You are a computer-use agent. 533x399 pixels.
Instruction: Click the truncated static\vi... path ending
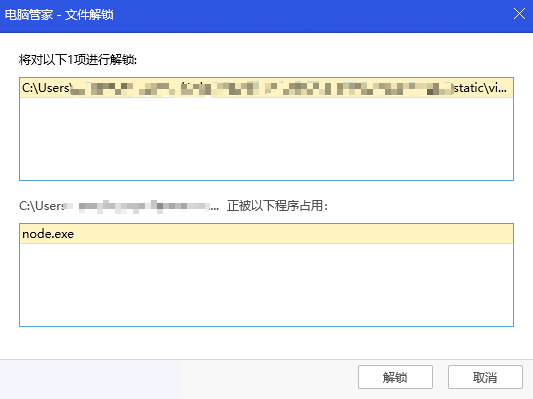click(480, 88)
